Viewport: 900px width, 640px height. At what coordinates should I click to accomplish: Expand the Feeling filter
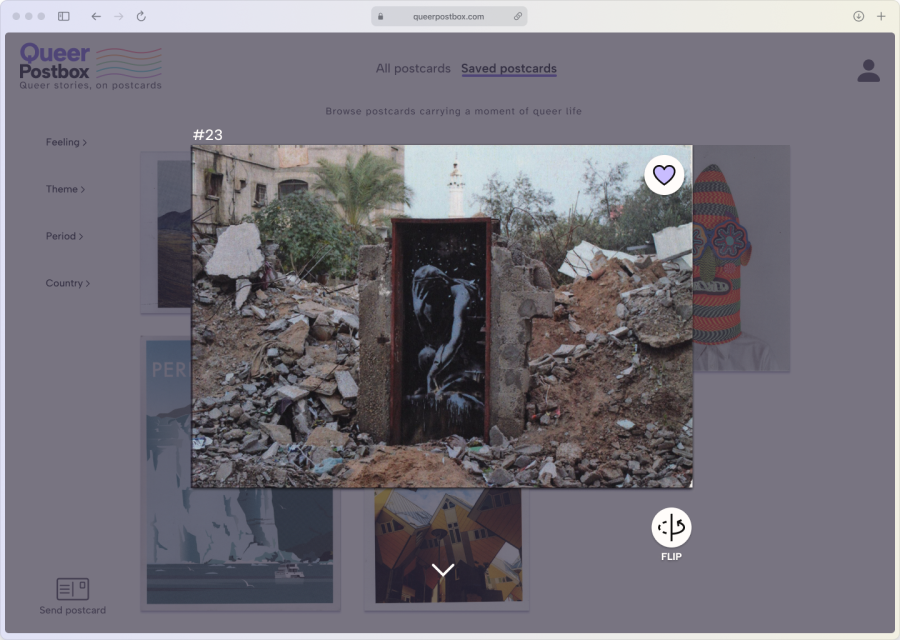[66, 142]
